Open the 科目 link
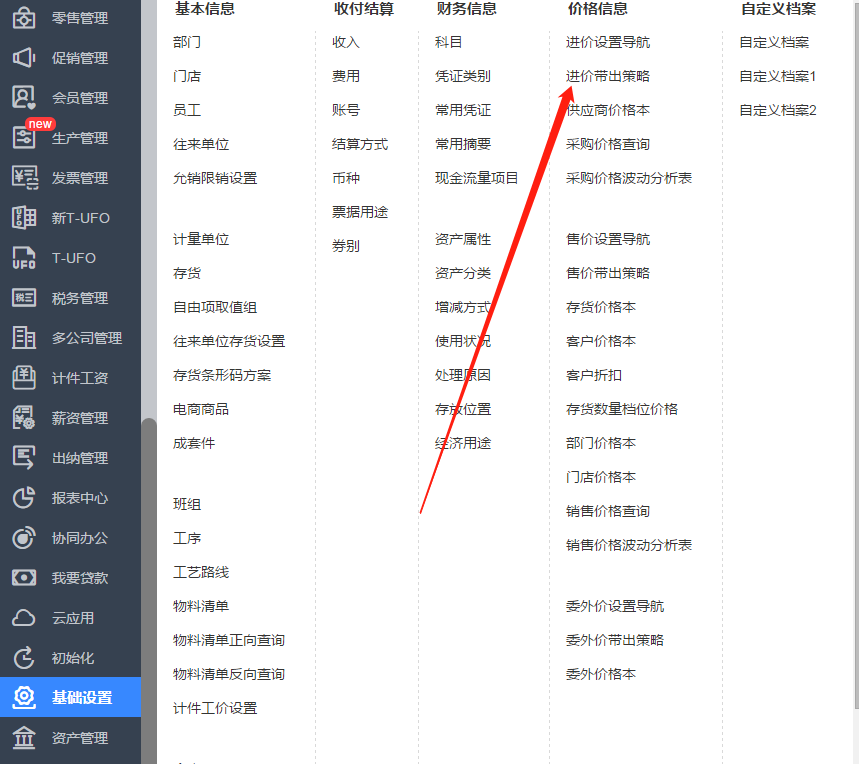 tap(449, 42)
